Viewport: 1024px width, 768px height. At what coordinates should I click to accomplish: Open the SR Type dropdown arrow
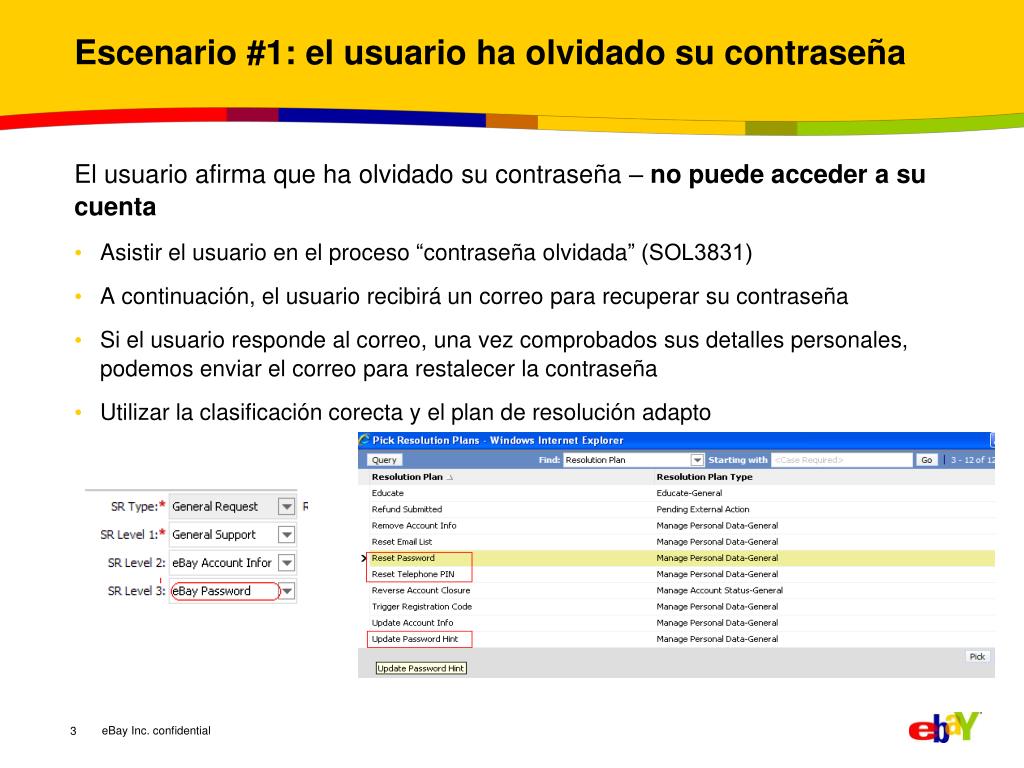(286, 507)
